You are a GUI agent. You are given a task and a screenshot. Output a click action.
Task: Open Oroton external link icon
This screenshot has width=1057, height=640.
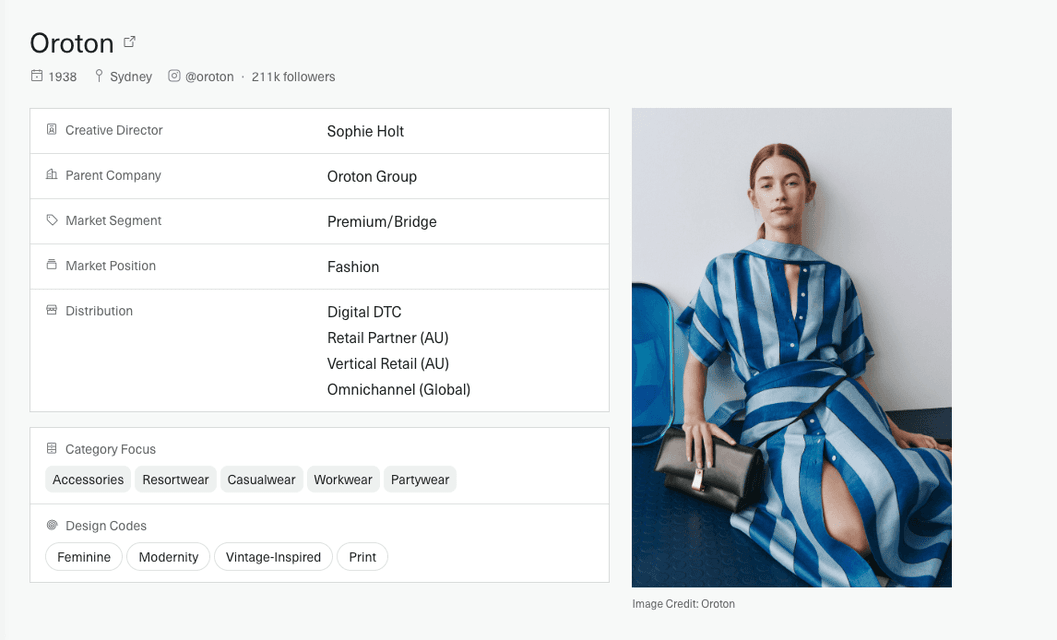(129, 42)
